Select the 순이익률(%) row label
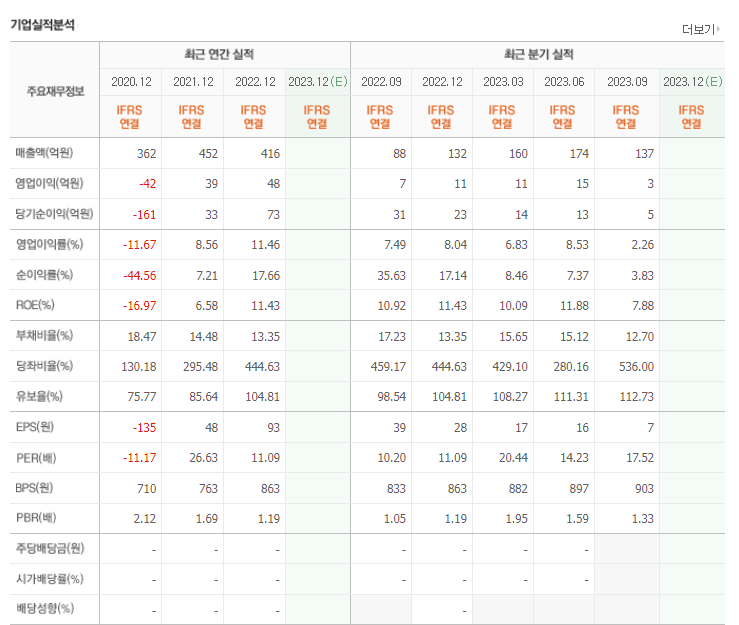 click(44, 274)
